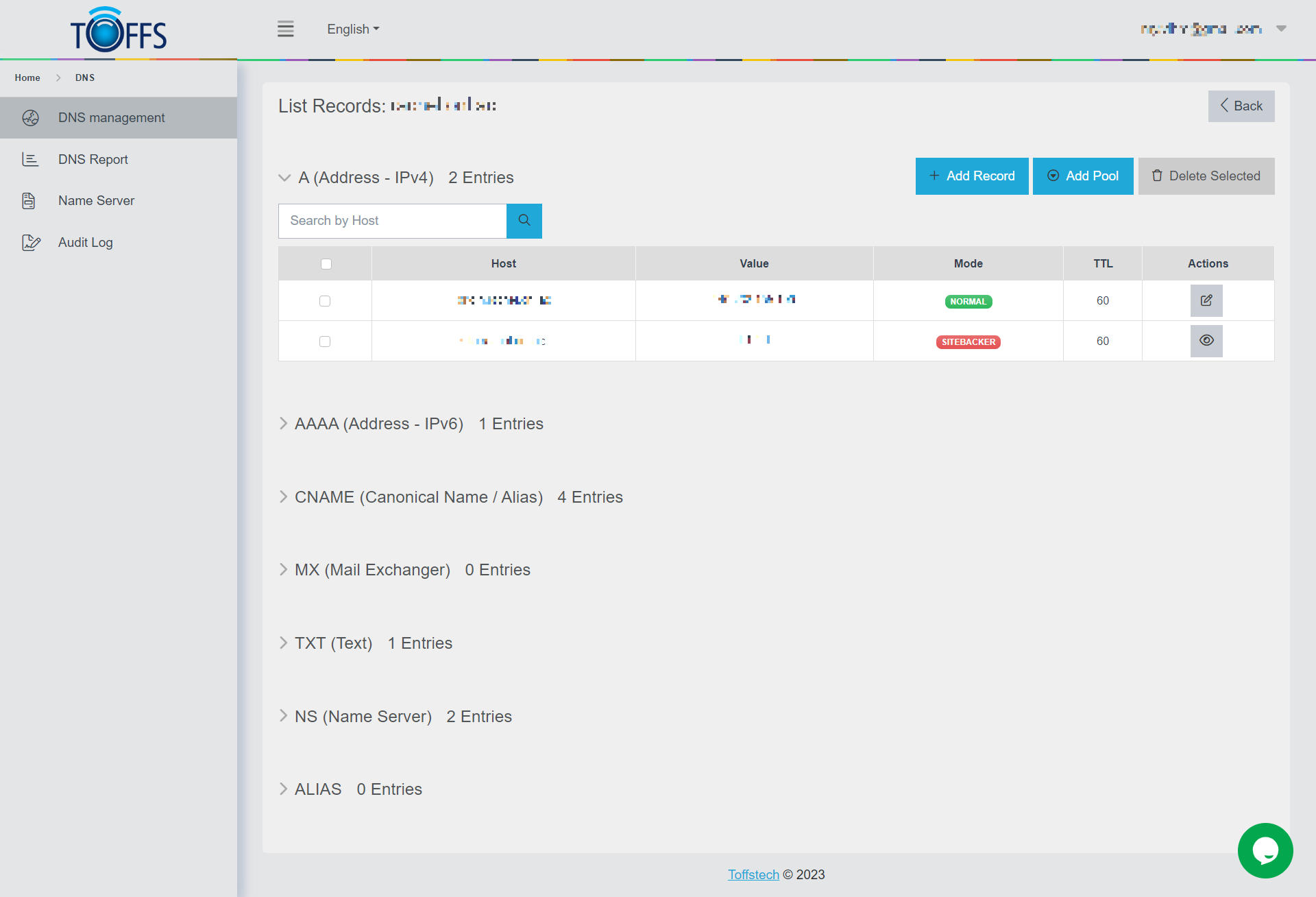Open DNS Report in sidebar
The width and height of the screenshot is (1316, 897).
pos(93,160)
